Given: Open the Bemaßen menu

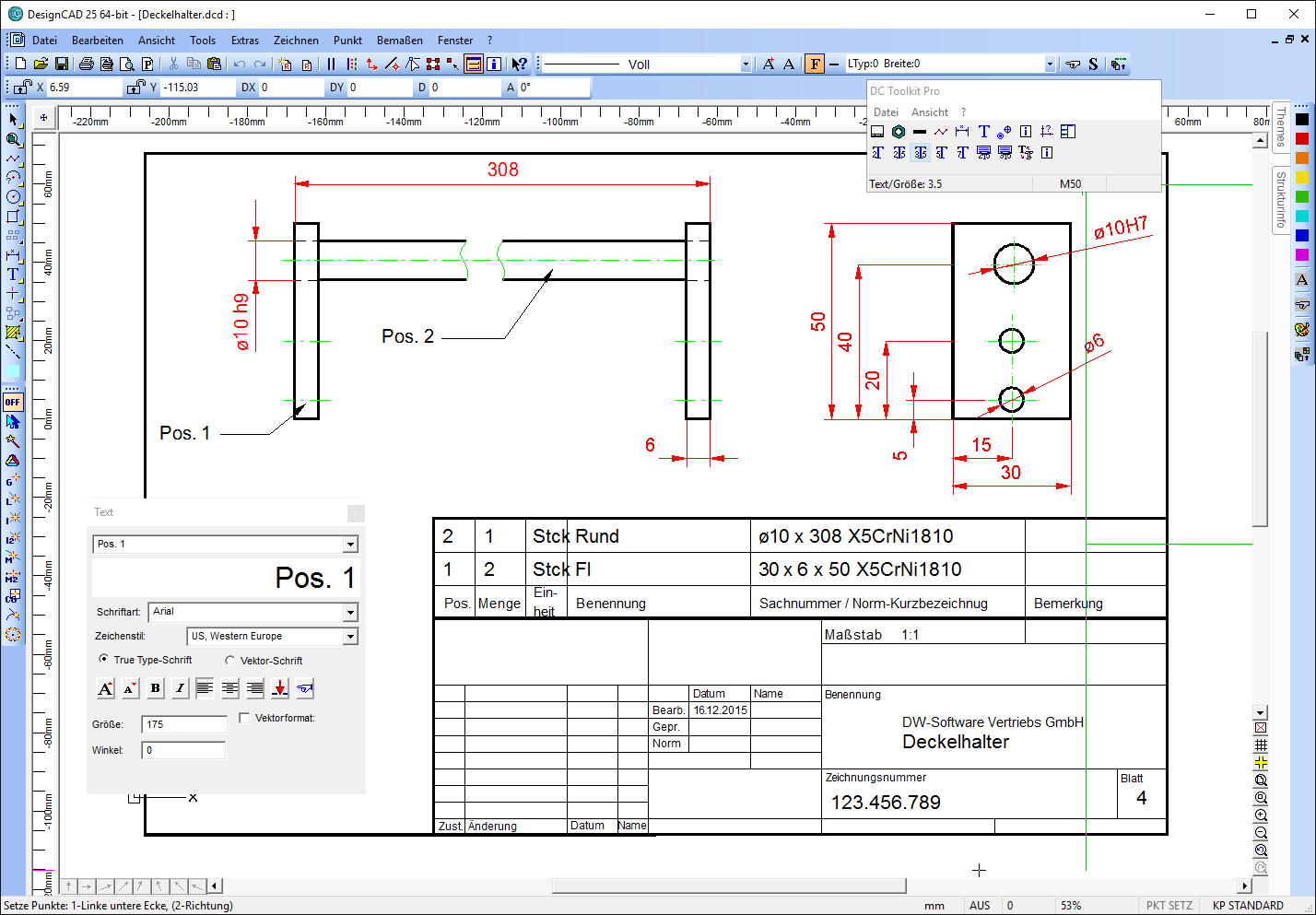Looking at the screenshot, I should 399,41.
